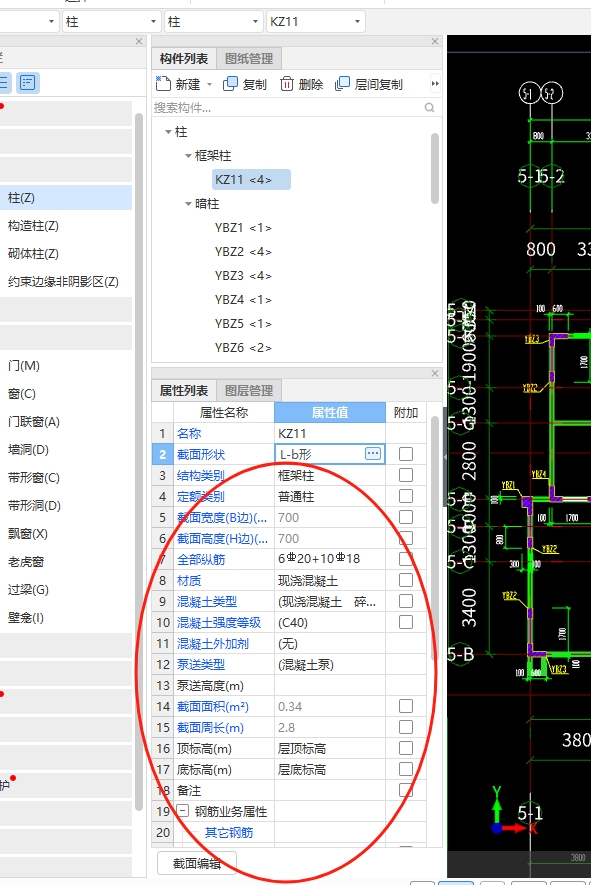Select YBZ4 <1> in the component tree

coord(243,300)
